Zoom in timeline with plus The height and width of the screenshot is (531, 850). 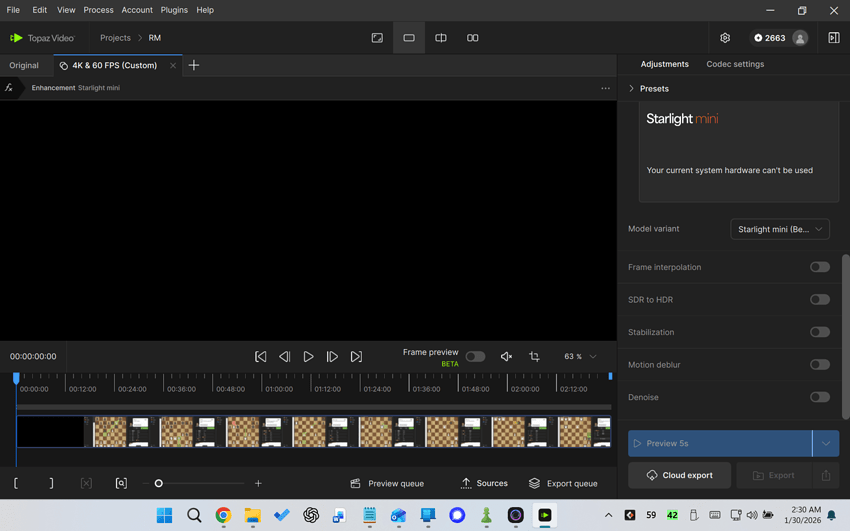(258, 483)
